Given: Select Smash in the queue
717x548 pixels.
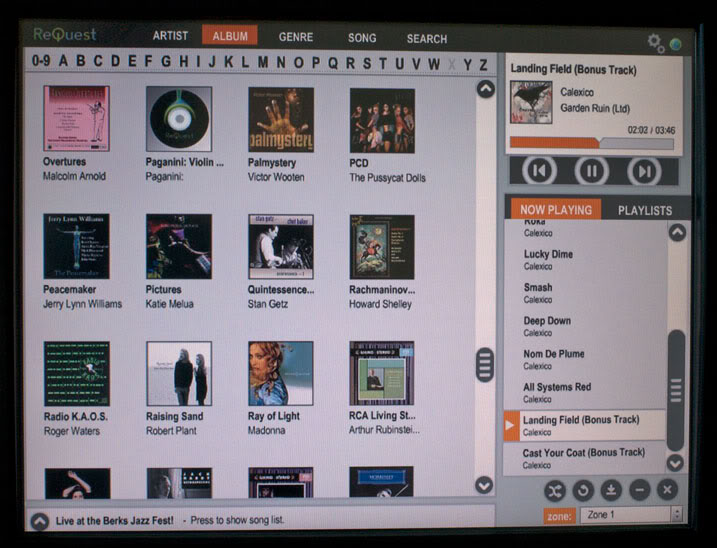Looking at the screenshot, I should tap(585, 293).
